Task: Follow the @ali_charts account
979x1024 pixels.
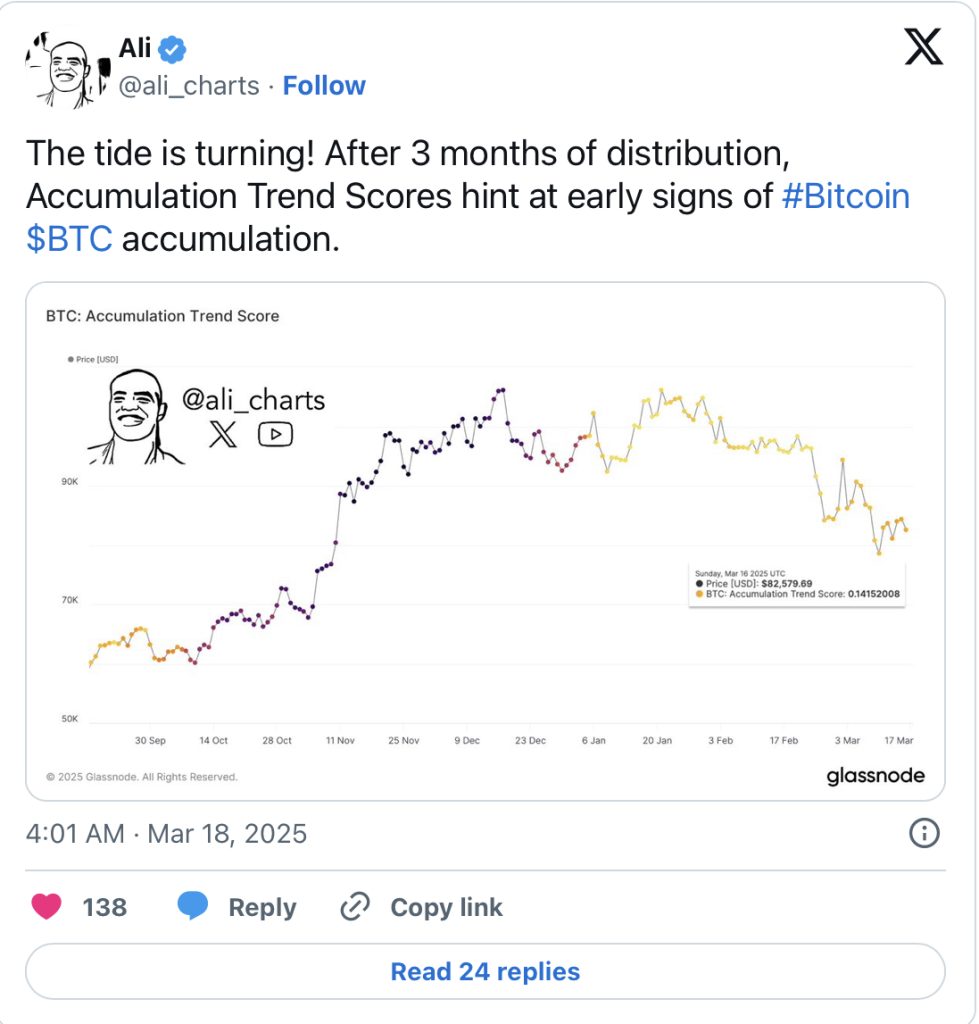Action: [324, 86]
